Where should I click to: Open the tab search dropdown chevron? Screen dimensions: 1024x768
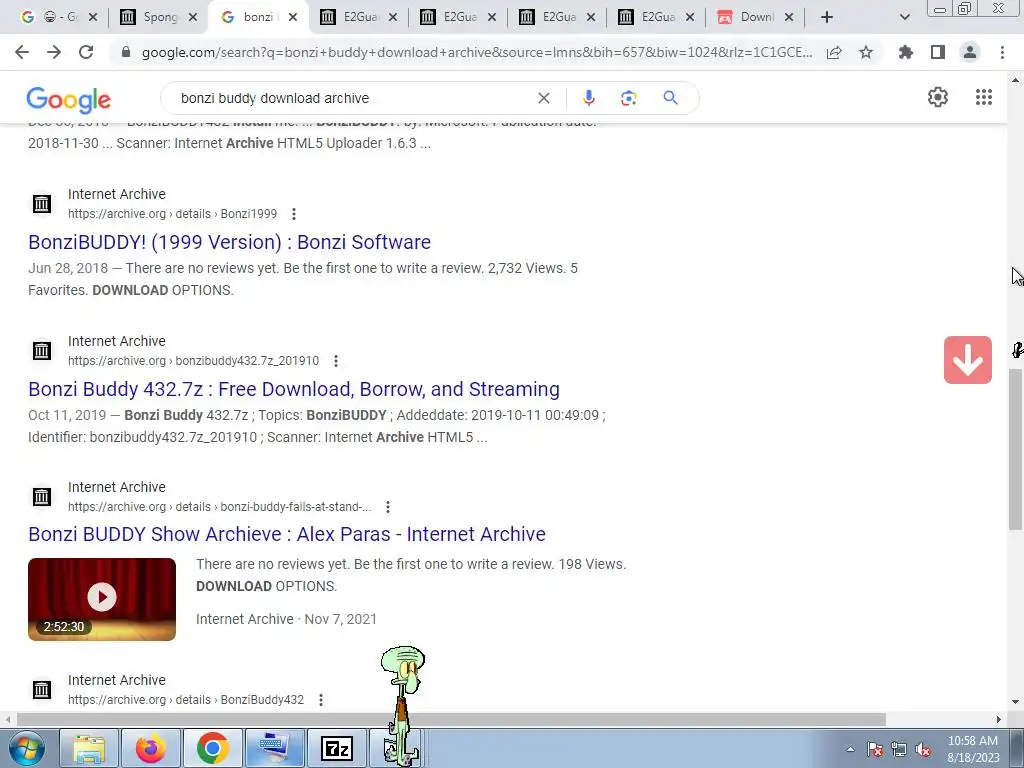[904, 17]
